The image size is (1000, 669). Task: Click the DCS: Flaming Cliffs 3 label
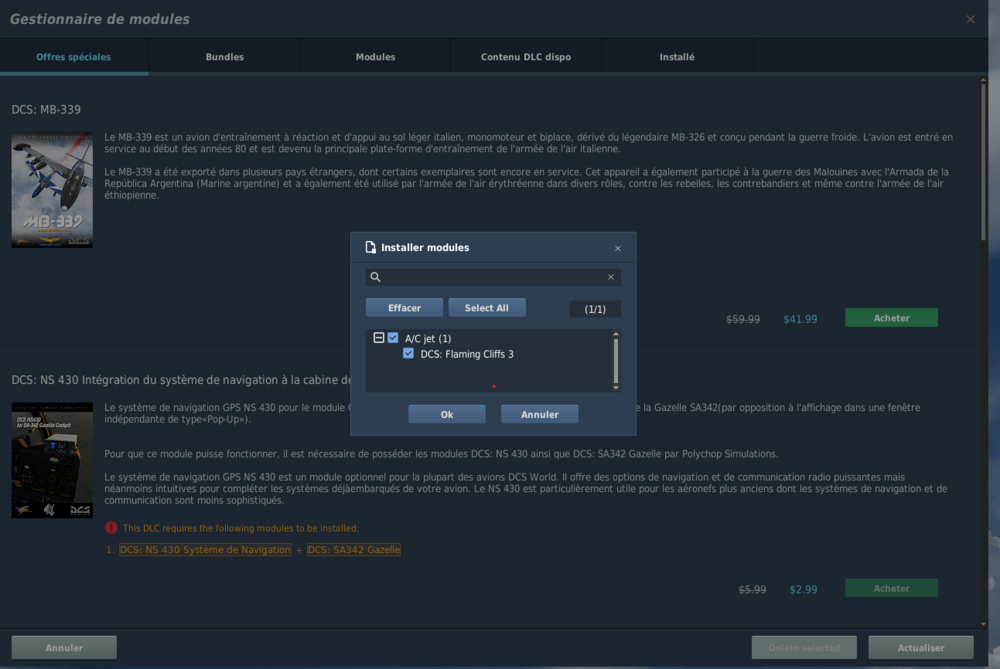(467, 354)
